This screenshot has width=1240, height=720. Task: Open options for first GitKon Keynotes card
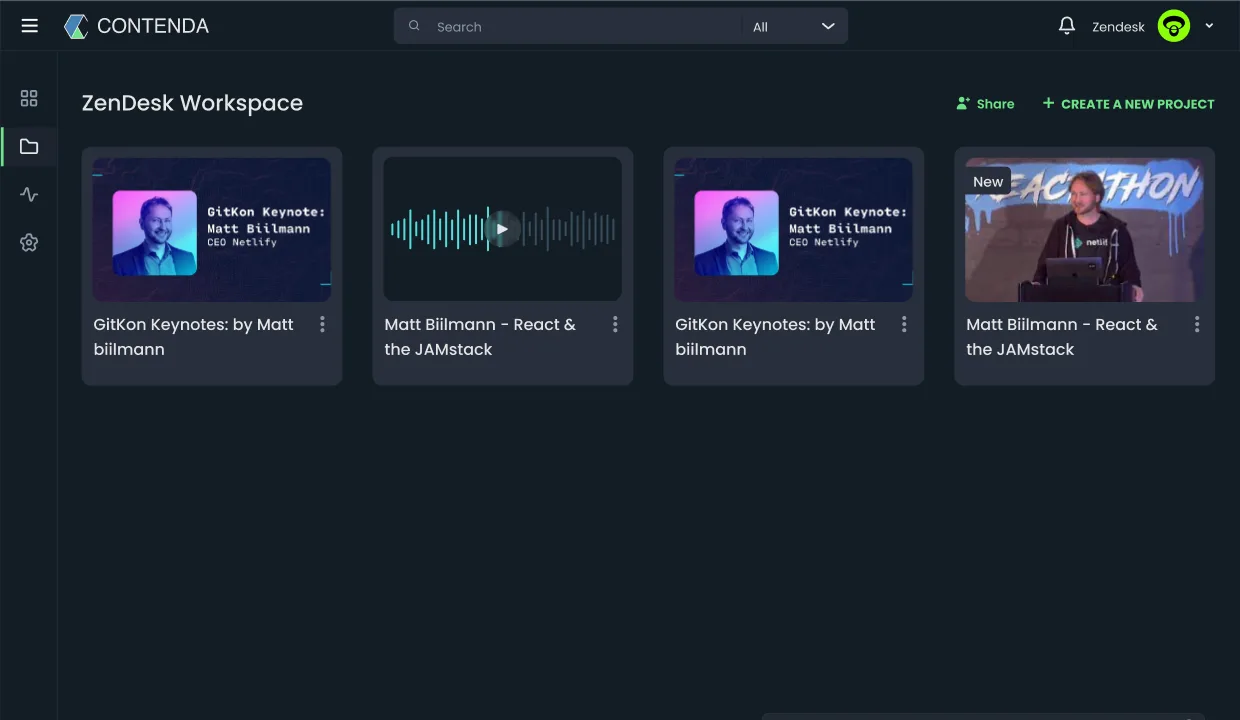(322, 324)
